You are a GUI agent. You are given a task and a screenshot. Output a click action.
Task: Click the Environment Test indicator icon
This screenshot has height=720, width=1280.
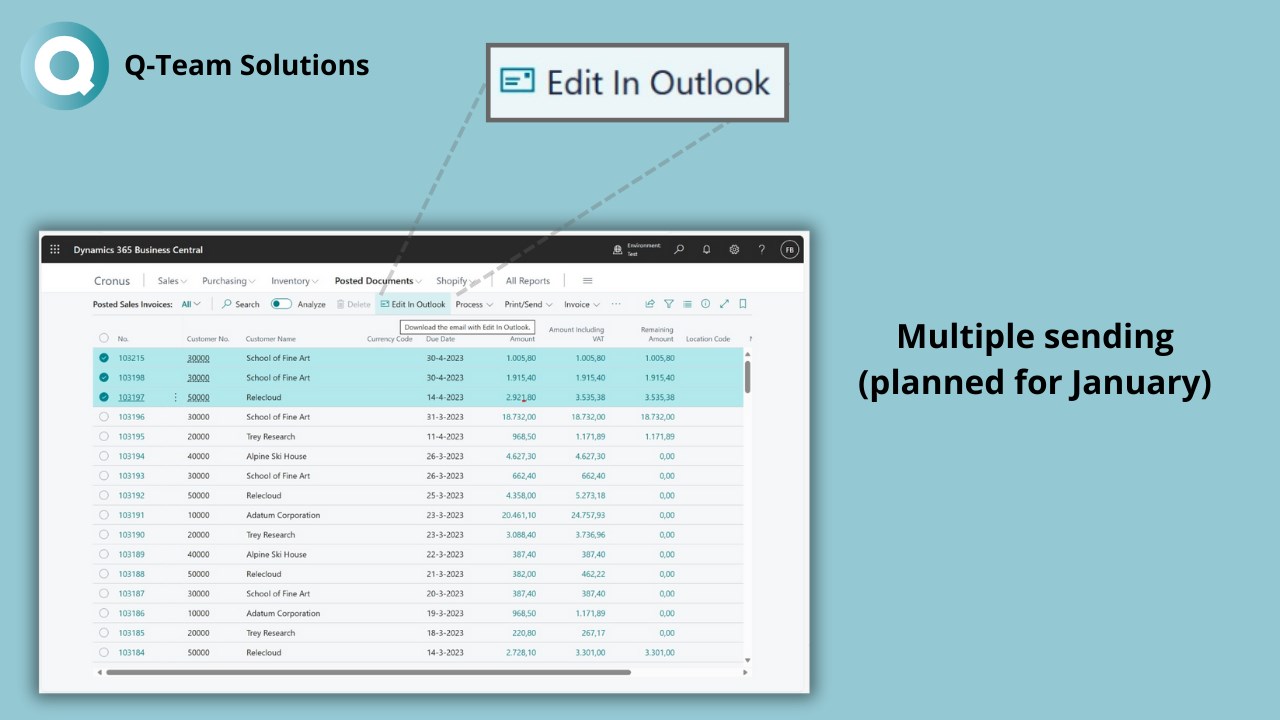click(618, 249)
